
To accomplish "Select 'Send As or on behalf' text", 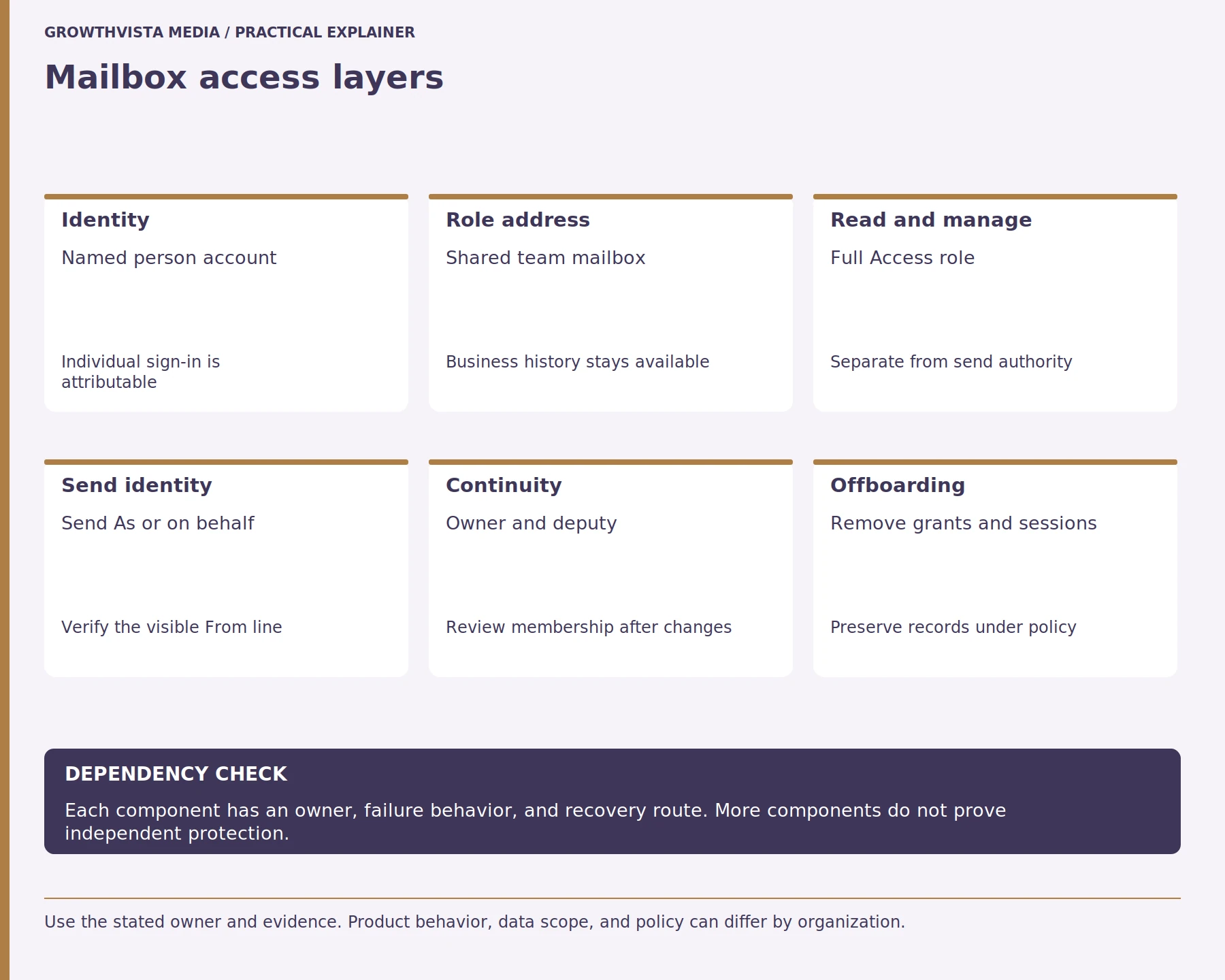I will [158, 523].
